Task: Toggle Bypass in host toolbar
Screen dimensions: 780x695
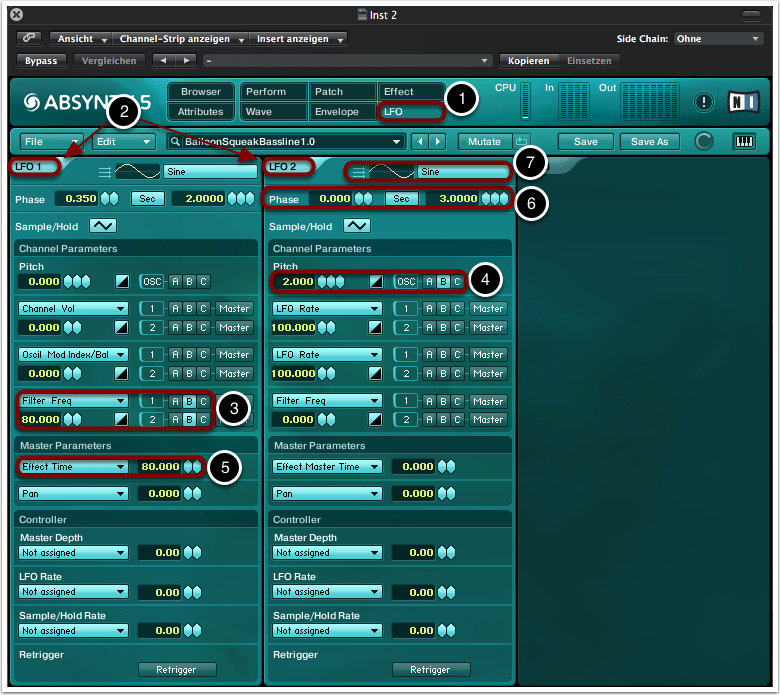Action: 42,60
